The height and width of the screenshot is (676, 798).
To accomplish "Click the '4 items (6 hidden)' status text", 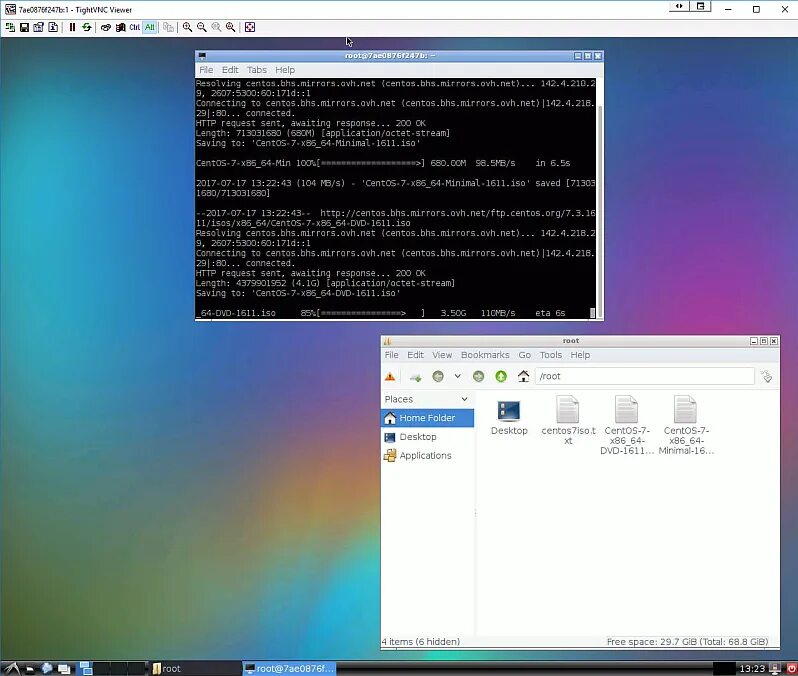I will [421, 642].
